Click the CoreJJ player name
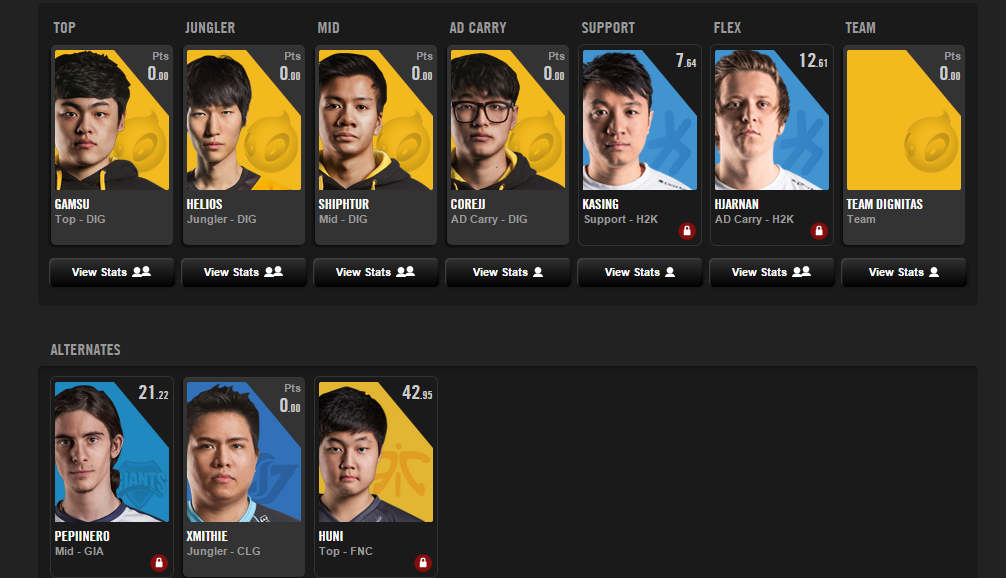Screen dimensions: 1006x578 [468, 204]
